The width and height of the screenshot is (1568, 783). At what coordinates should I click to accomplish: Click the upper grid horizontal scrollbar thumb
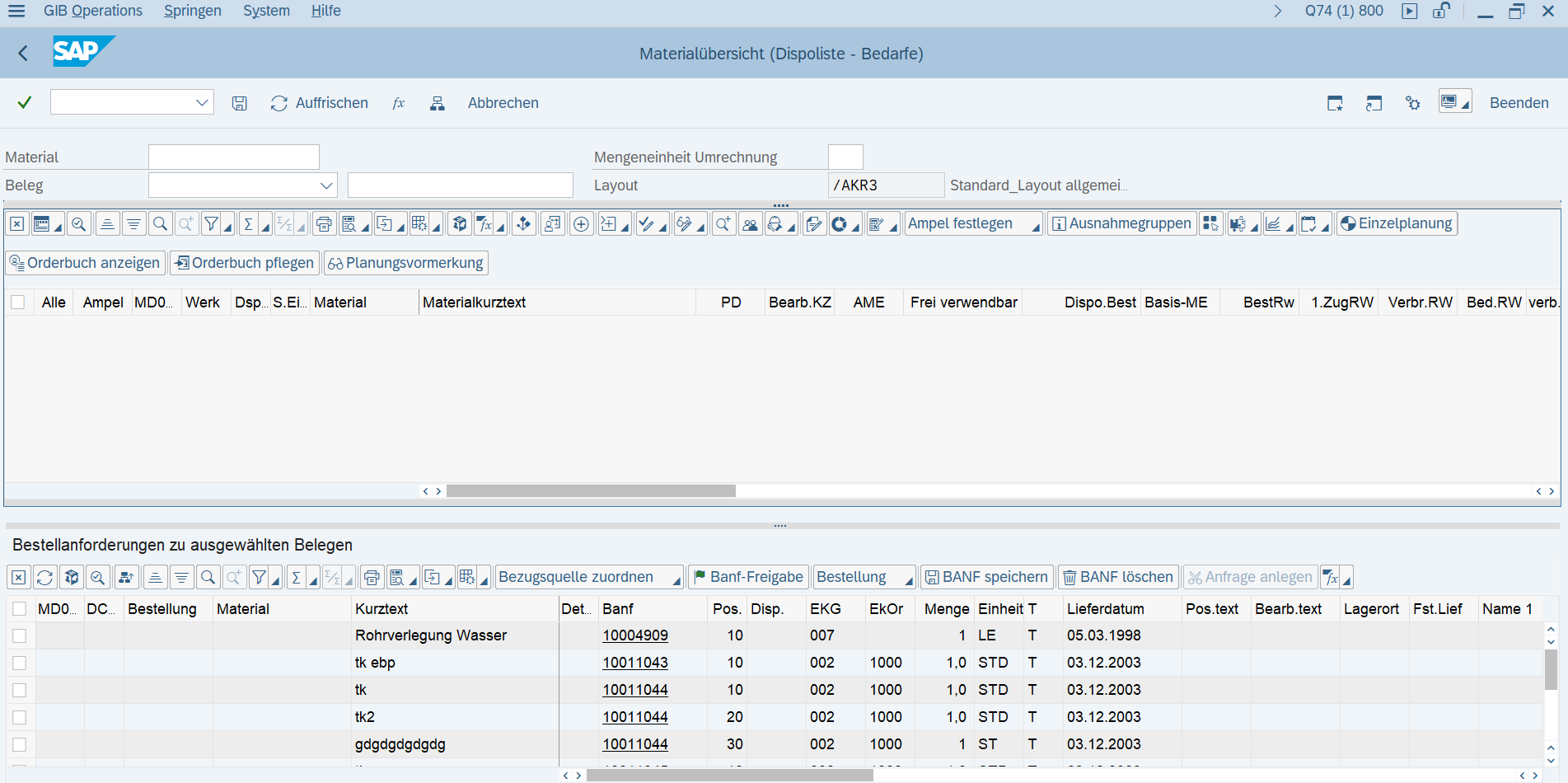[591, 491]
